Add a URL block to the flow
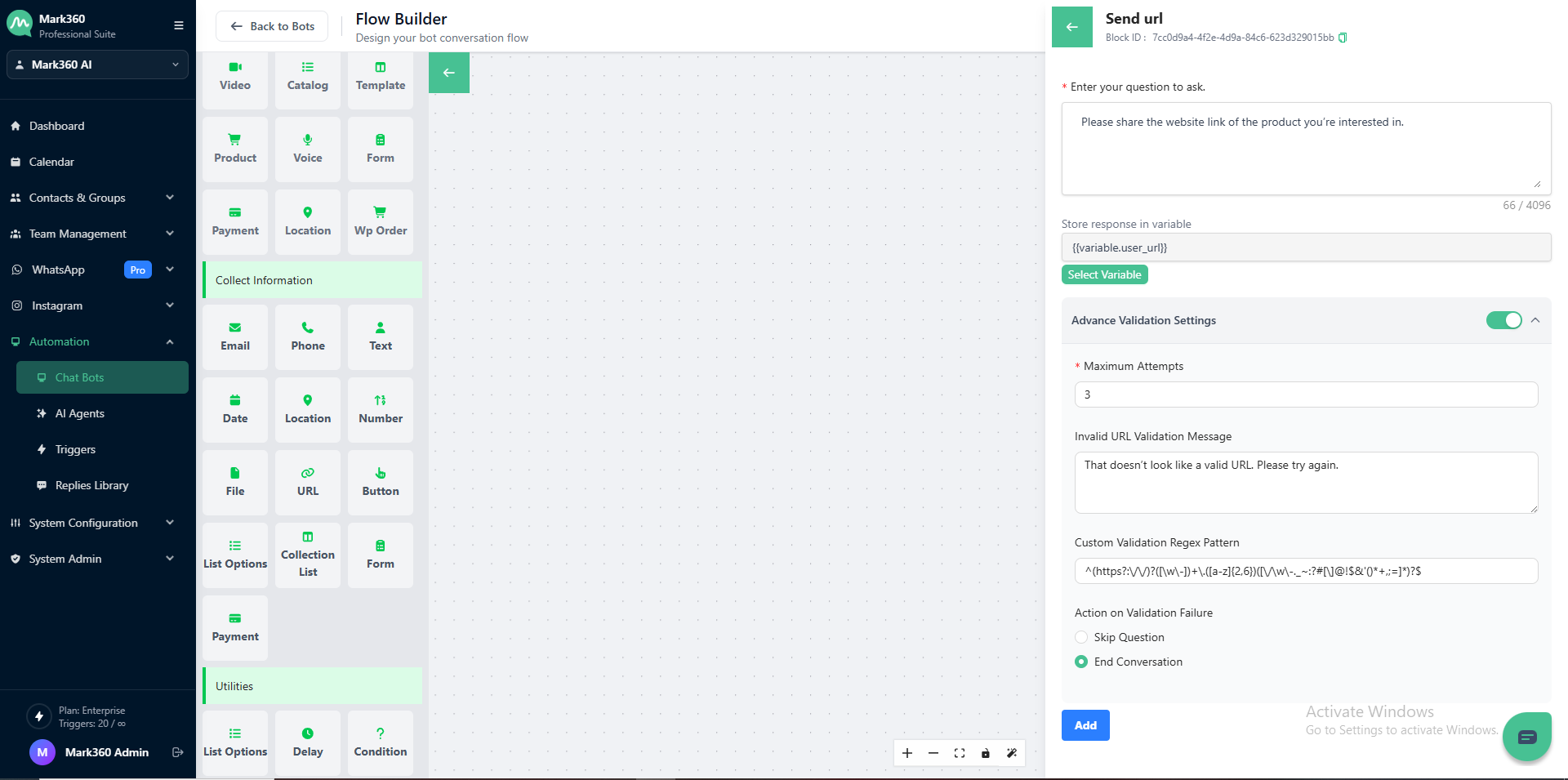Image resolution: width=1568 pixels, height=780 pixels. point(308,482)
